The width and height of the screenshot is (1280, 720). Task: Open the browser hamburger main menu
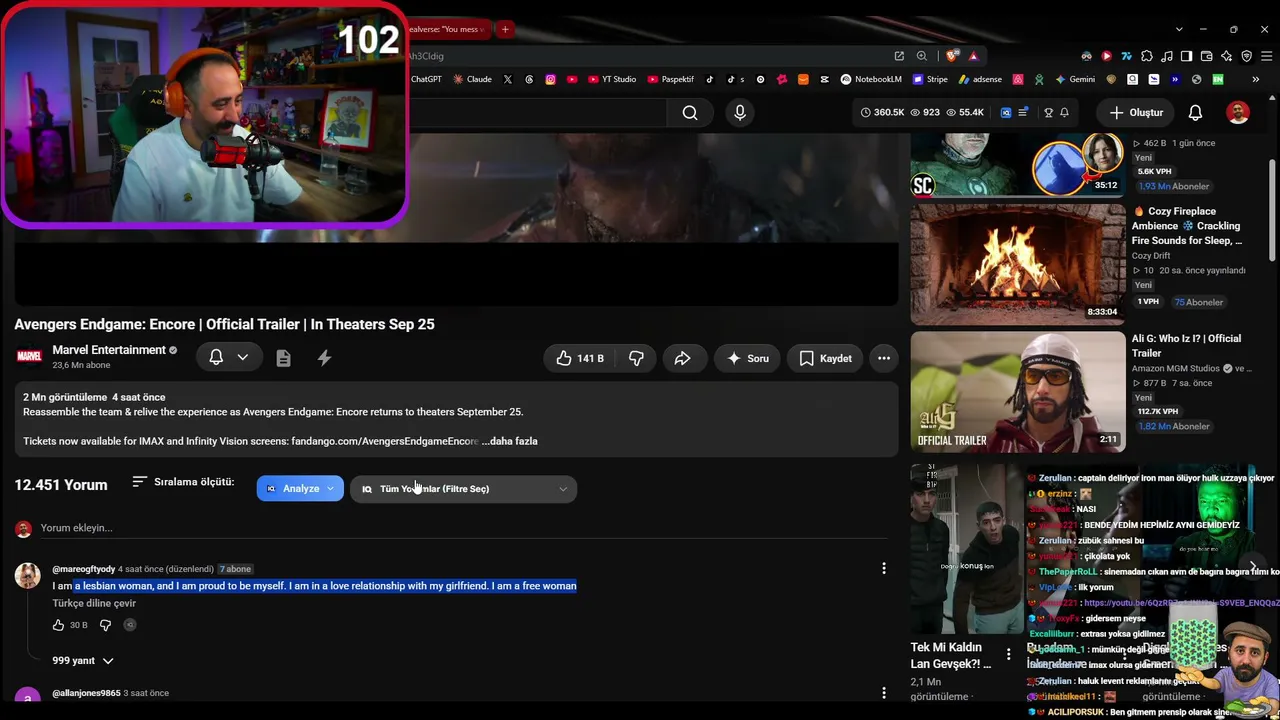[1269, 56]
